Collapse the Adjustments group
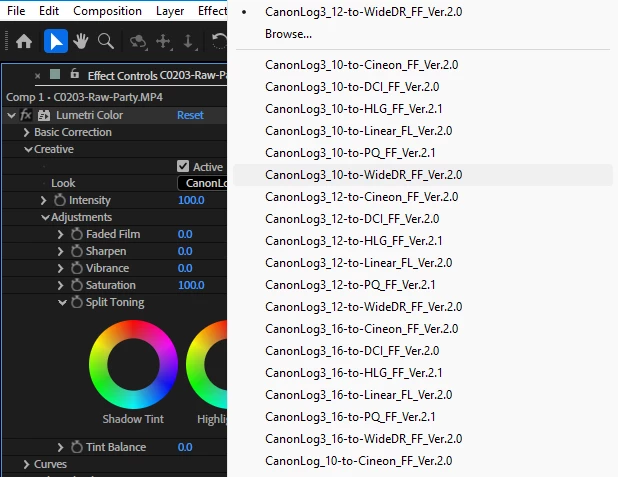 click(x=45, y=217)
